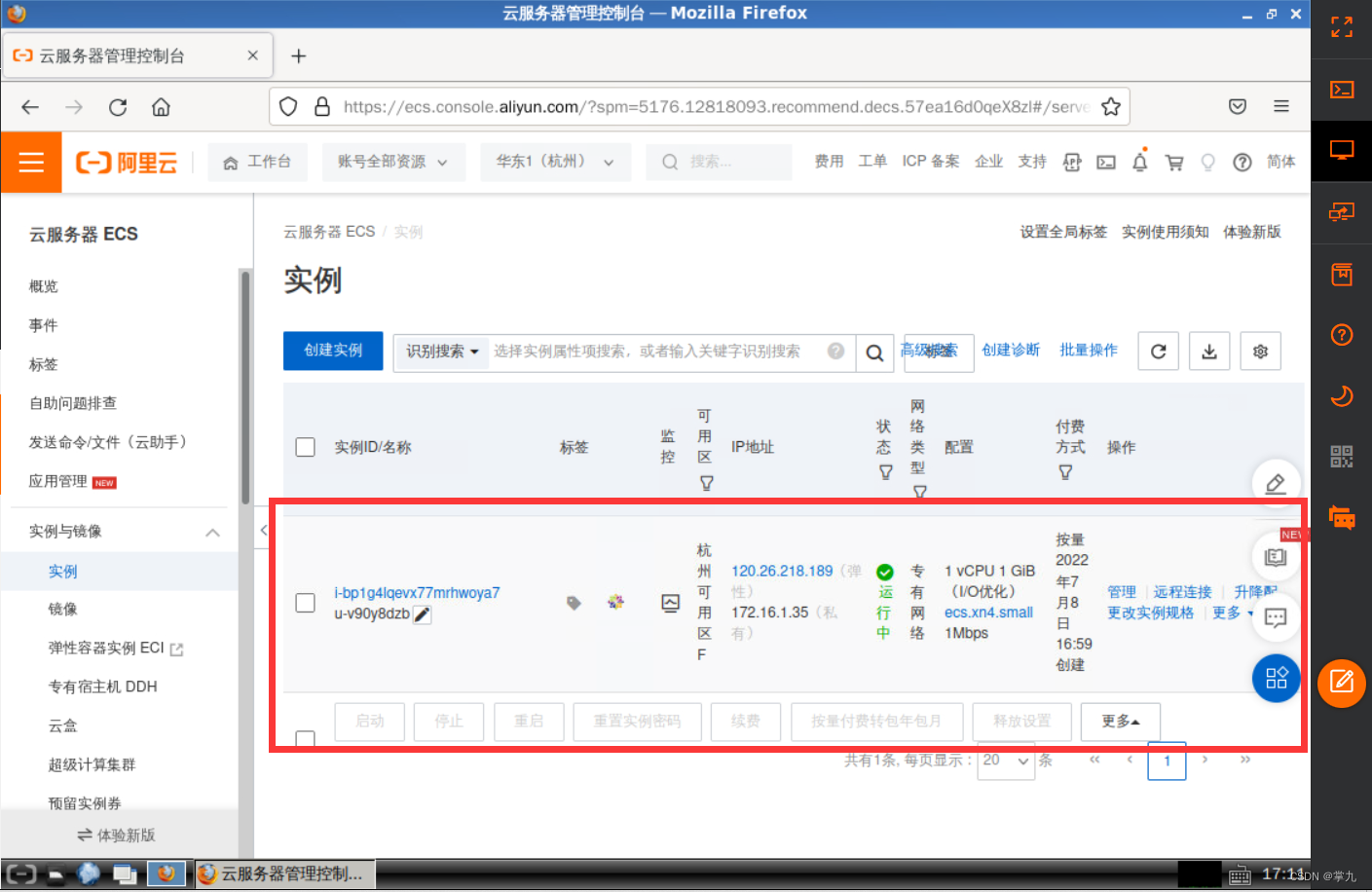Image resolution: width=1372 pixels, height=892 pixels.
Task: Select all instances header checkbox
Action: (306, 447)
